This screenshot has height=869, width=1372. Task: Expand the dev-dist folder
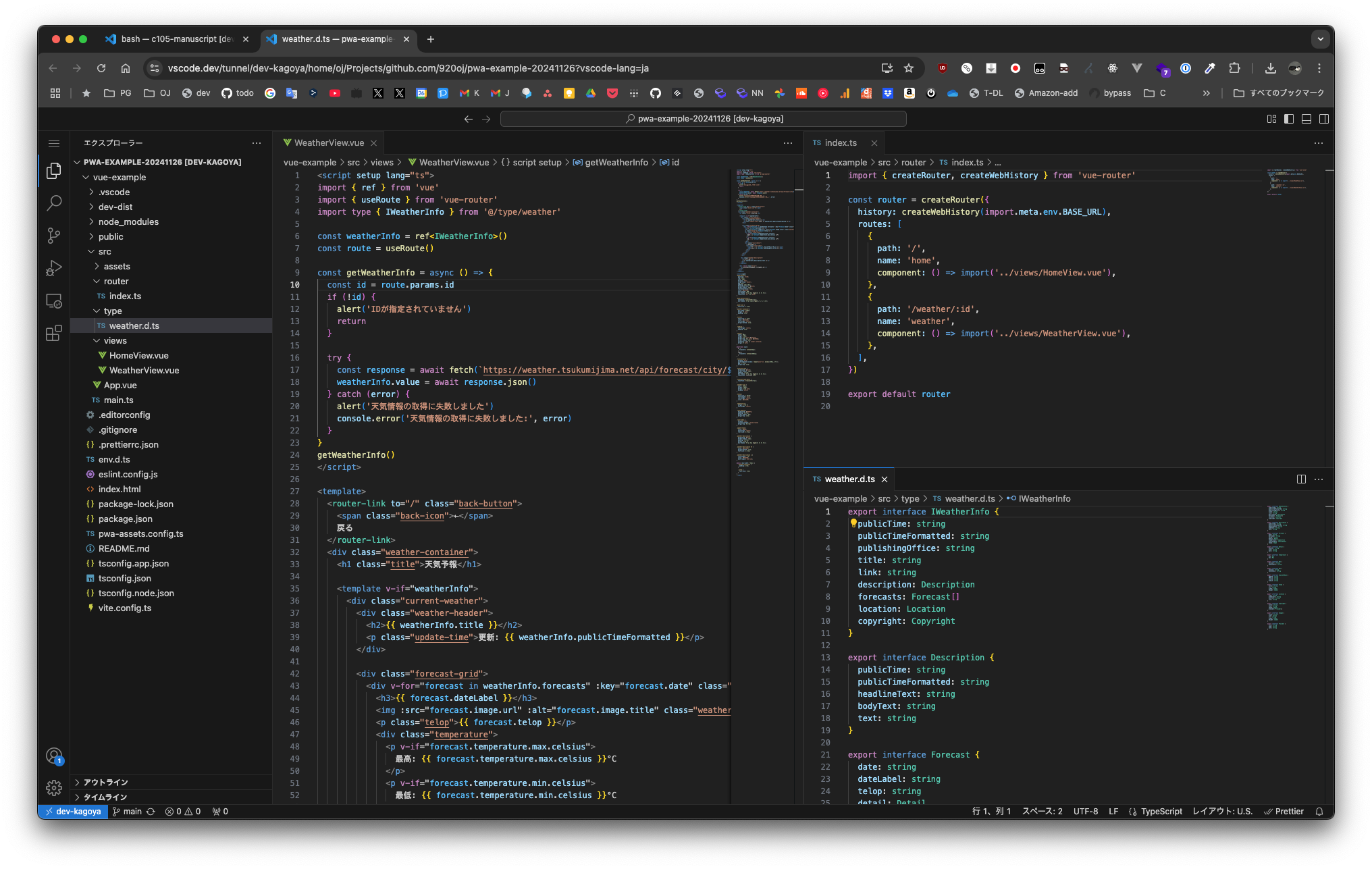pyautogui.click(x=115, y=207)
